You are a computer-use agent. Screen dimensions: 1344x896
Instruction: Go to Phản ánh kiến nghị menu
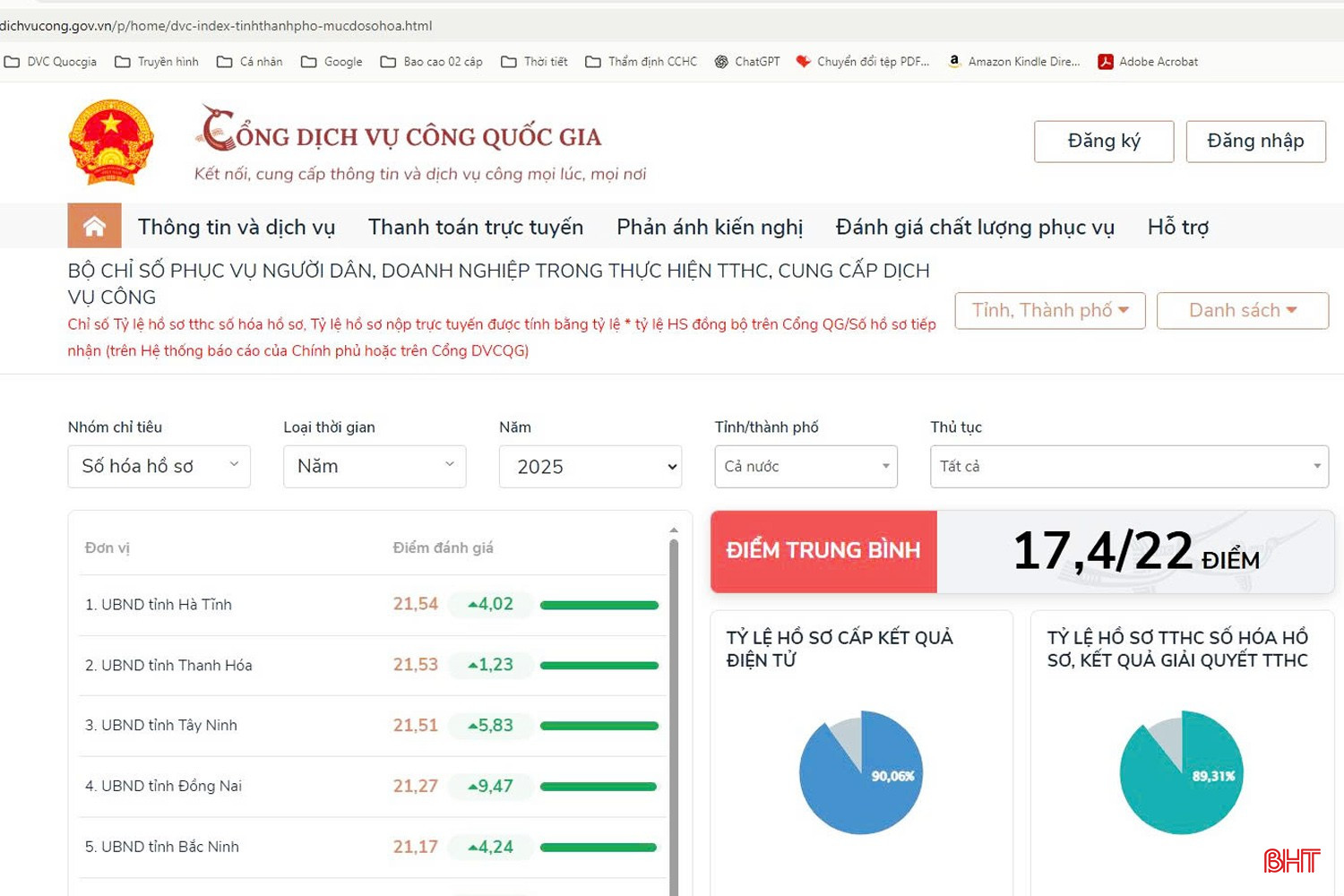pyautogui.click(x=710, y=228)
